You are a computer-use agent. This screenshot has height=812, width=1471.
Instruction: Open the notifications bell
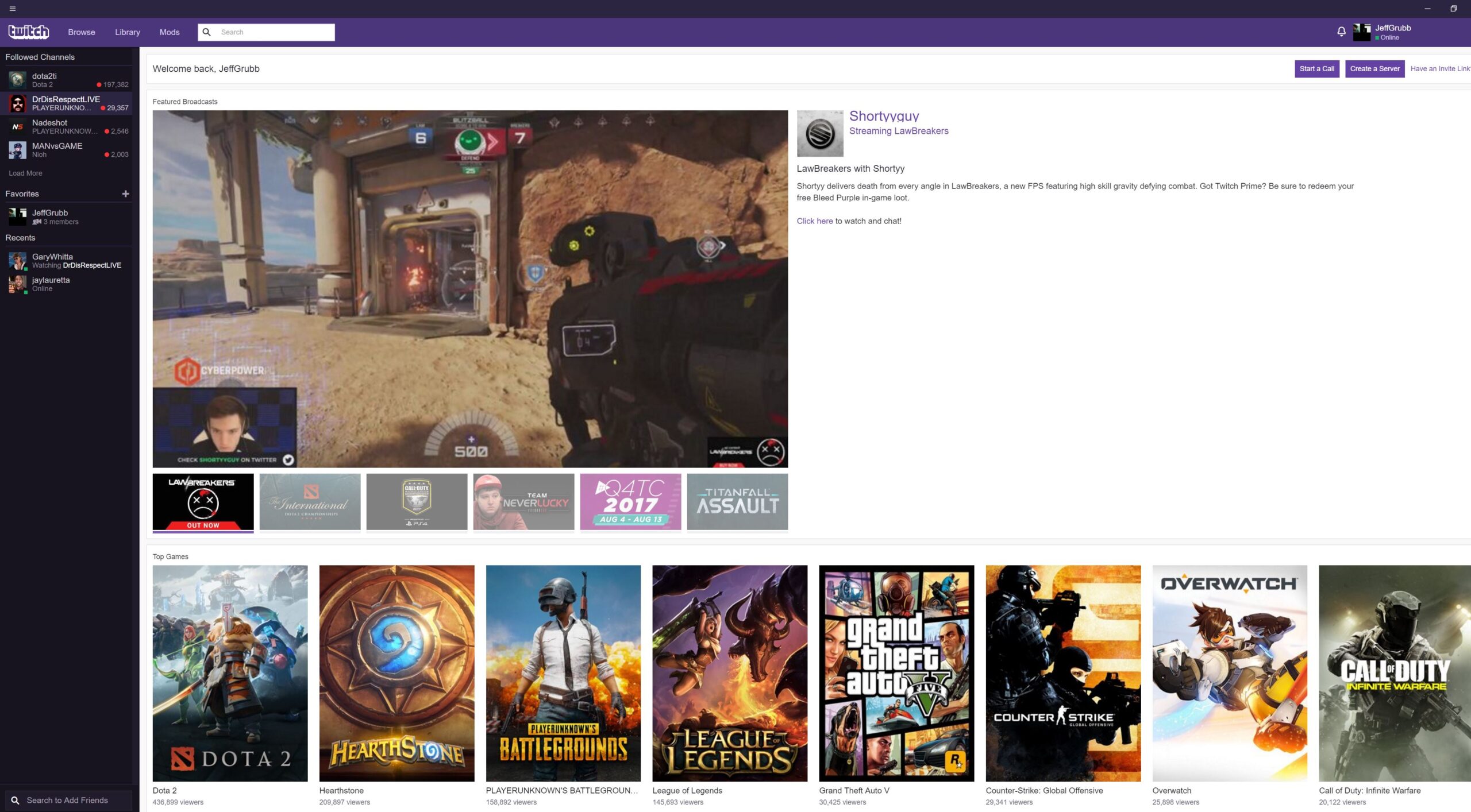point(1341,32)
